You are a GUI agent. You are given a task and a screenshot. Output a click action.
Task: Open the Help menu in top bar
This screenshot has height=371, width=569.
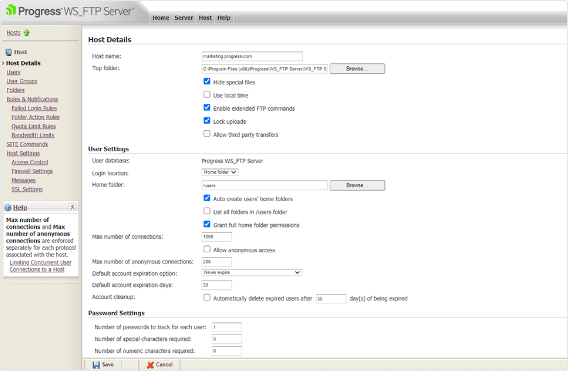pos(224,18)
